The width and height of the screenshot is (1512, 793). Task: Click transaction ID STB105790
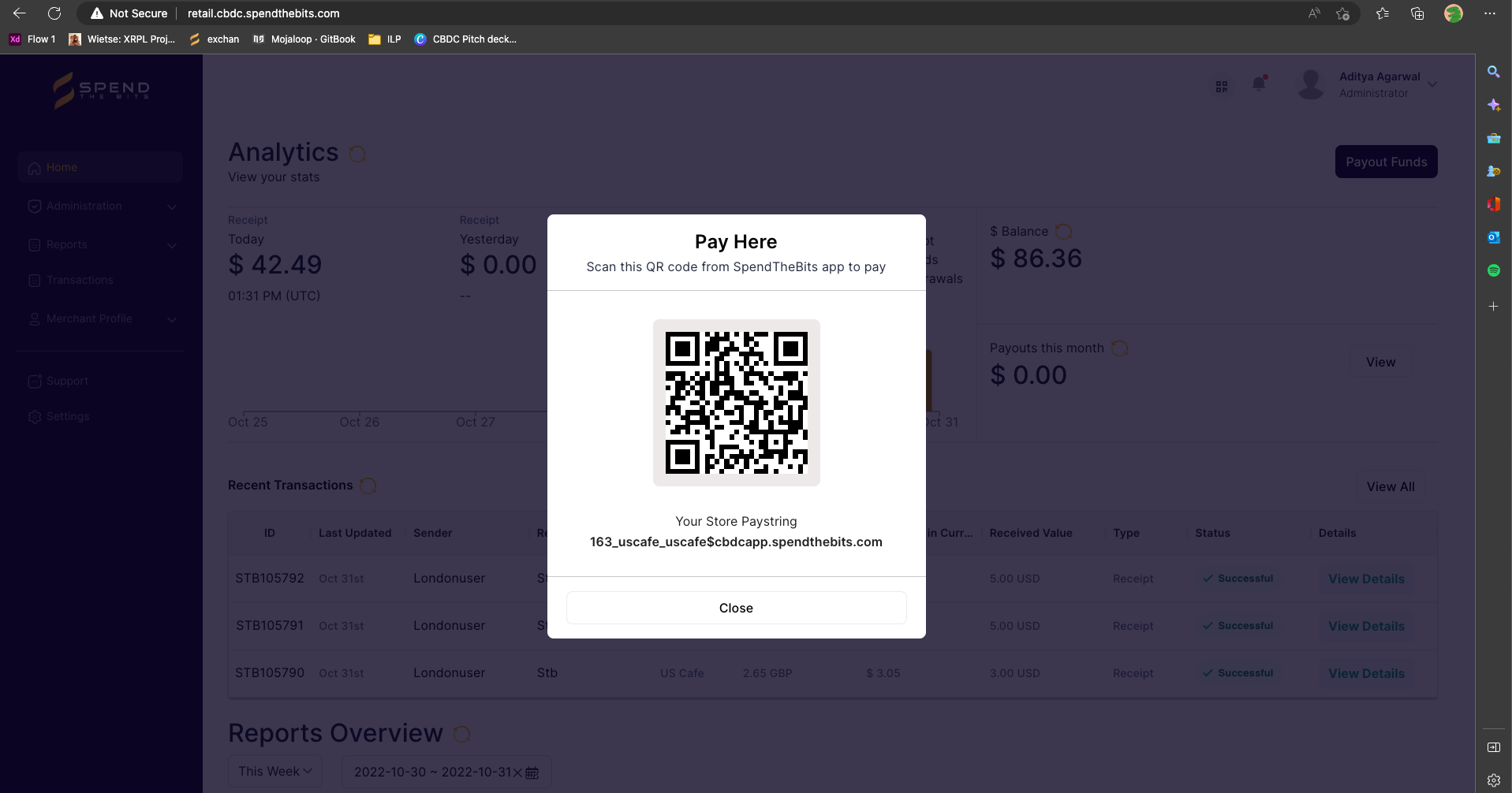pyautogui.click(x=270, y=672)
